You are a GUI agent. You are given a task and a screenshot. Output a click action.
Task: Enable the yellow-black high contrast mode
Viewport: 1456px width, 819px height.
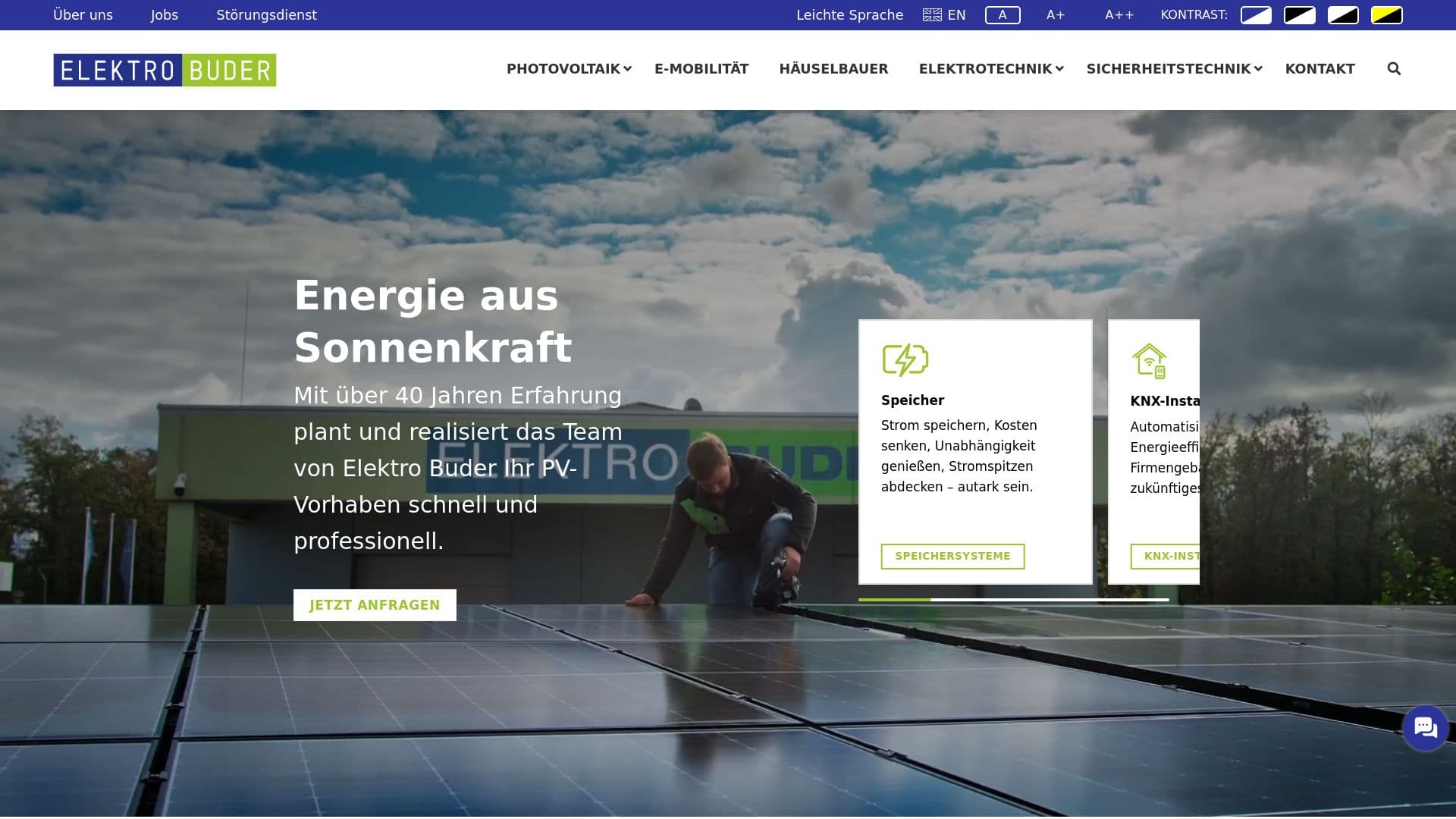click(x=1387, y=14)
